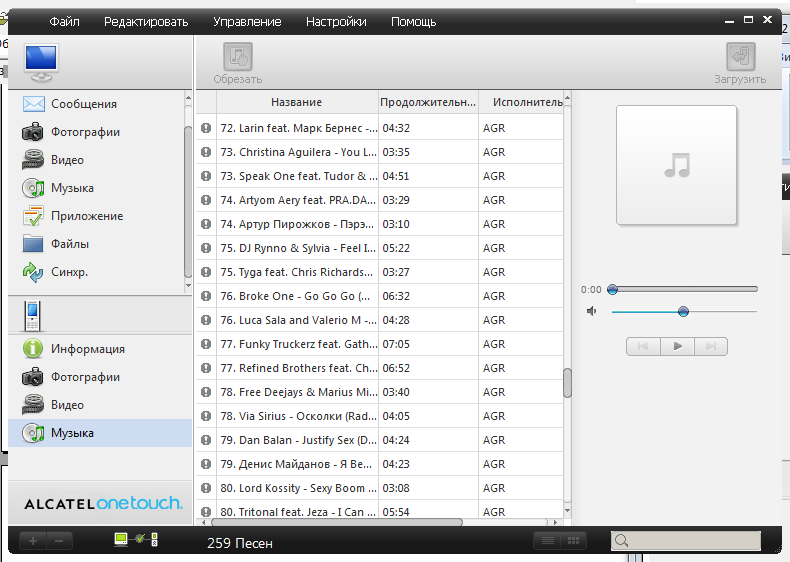Click status icon of Luca Sala row

coord(206,320)
